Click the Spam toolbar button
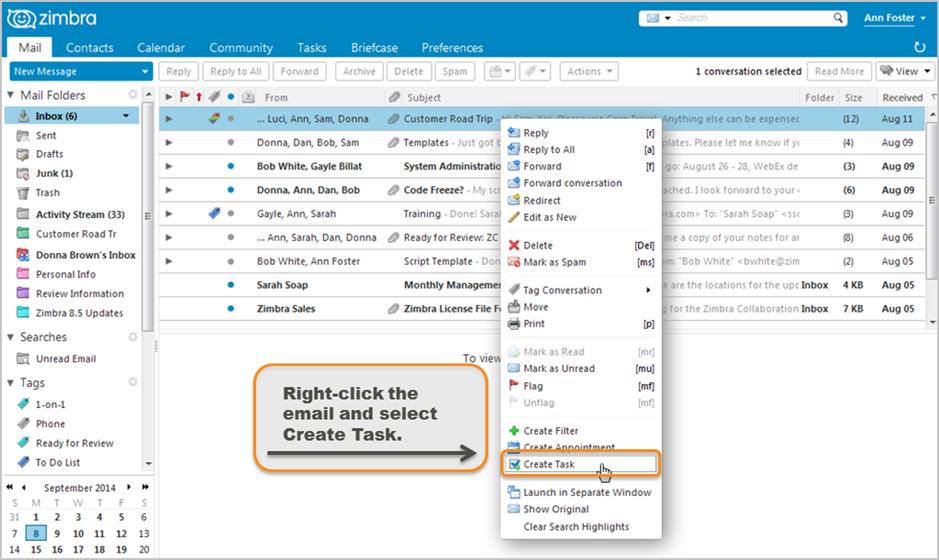Image resolution: width=939 pixels, height=560 pixels. pos(455,71)
